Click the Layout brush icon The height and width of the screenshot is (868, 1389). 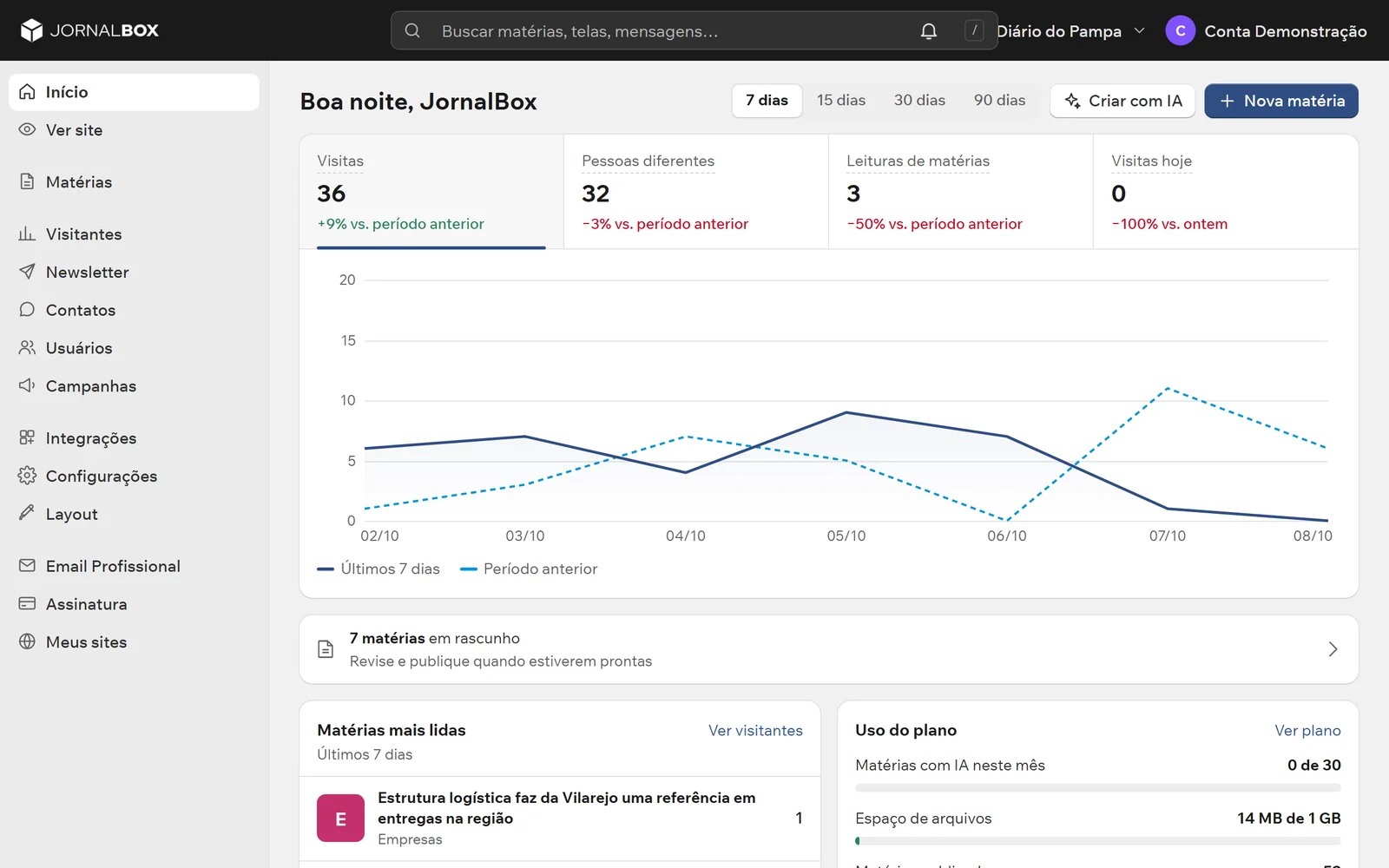tap(27, 513)
